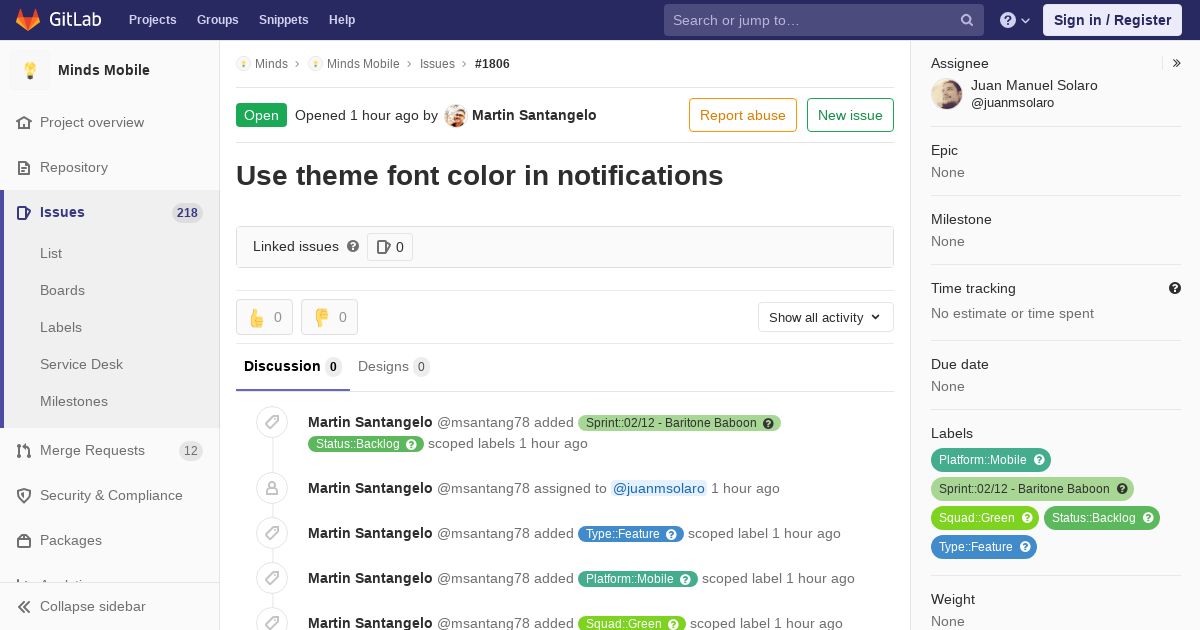Click Martin Santangelo author name link
Viewport: 1200px width, 630px height.
534,115
